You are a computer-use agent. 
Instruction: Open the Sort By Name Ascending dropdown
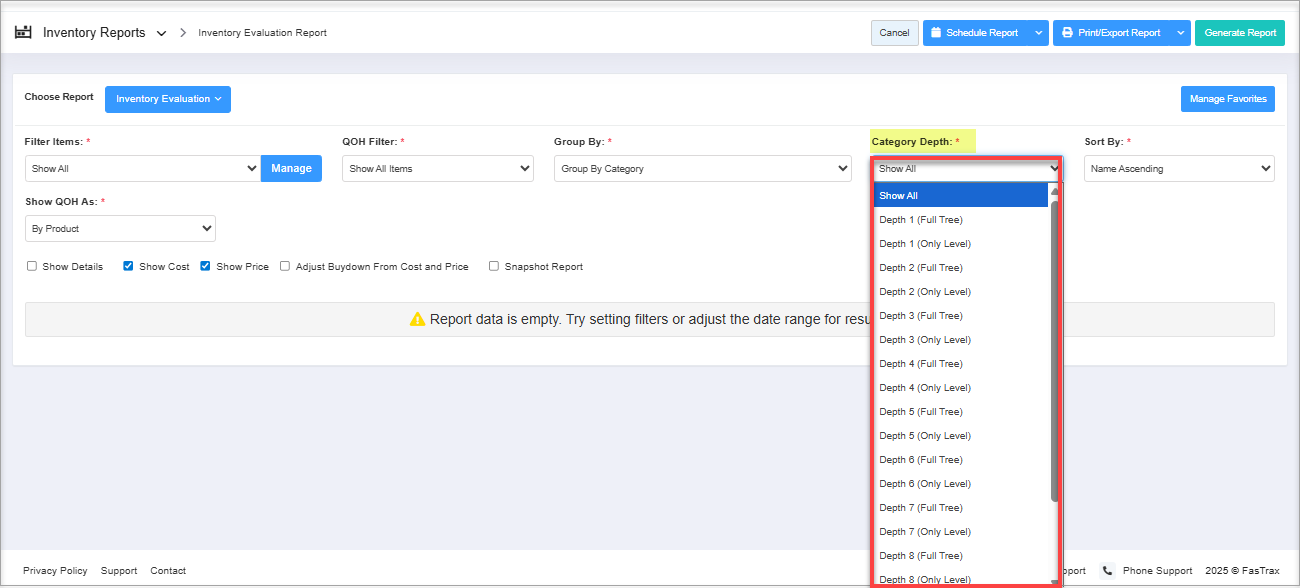point(1179,169)
